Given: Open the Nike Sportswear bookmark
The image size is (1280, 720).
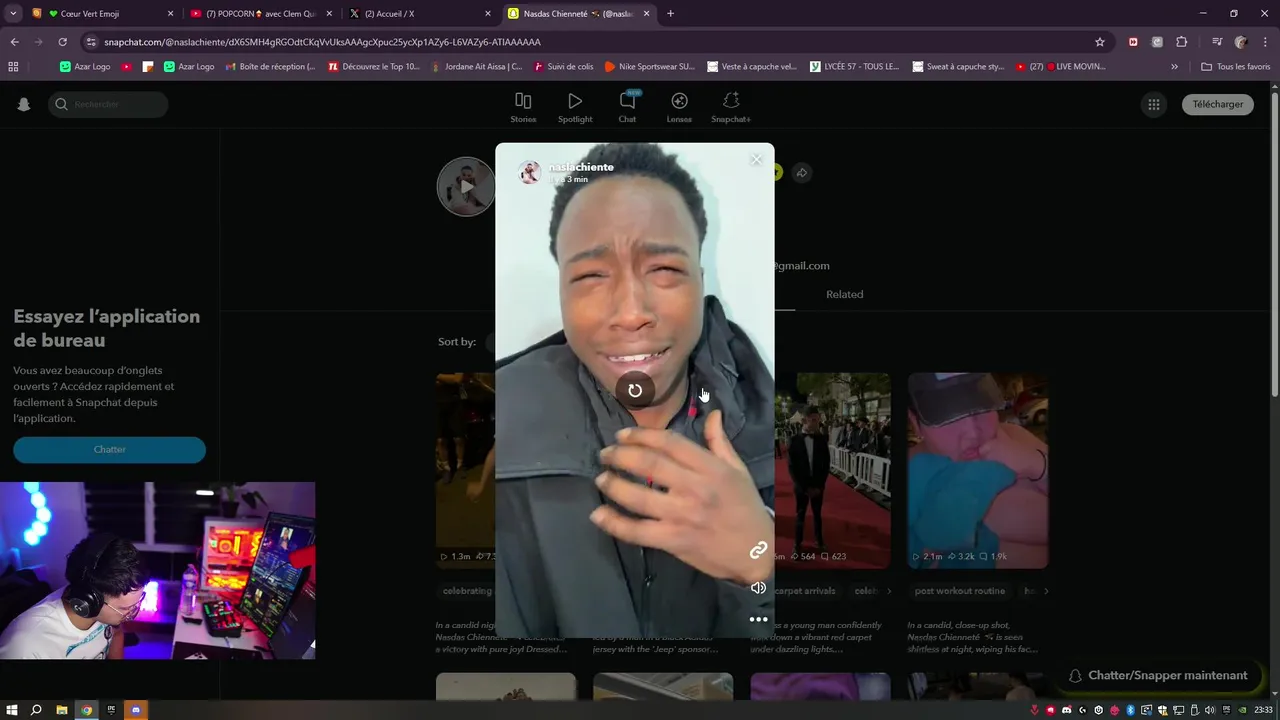Looking at the screenshot, I should point(650,66).
